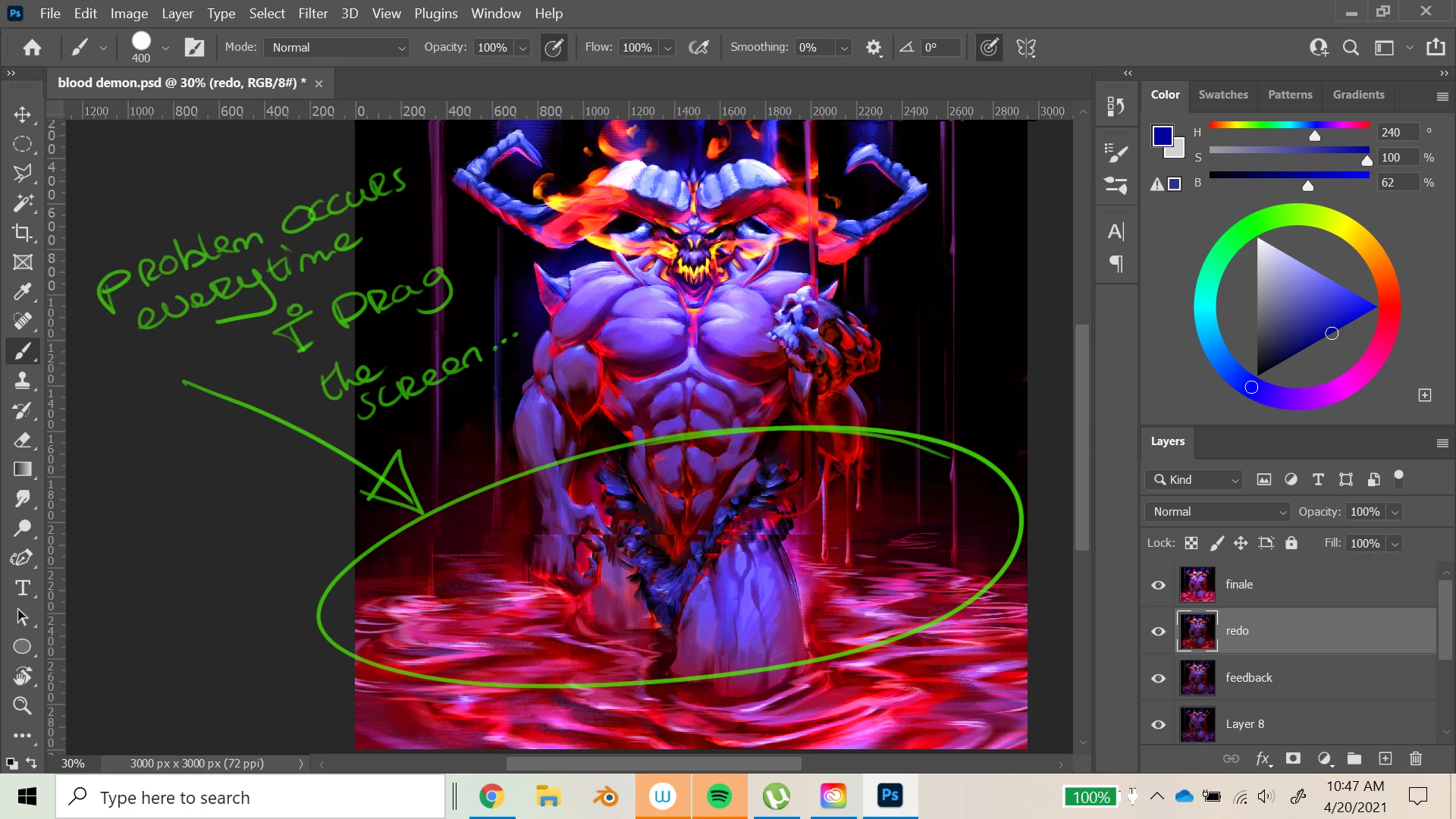Toggle visibility of Layer 8
This screenshot has width=1456, height=819.
1158,724
